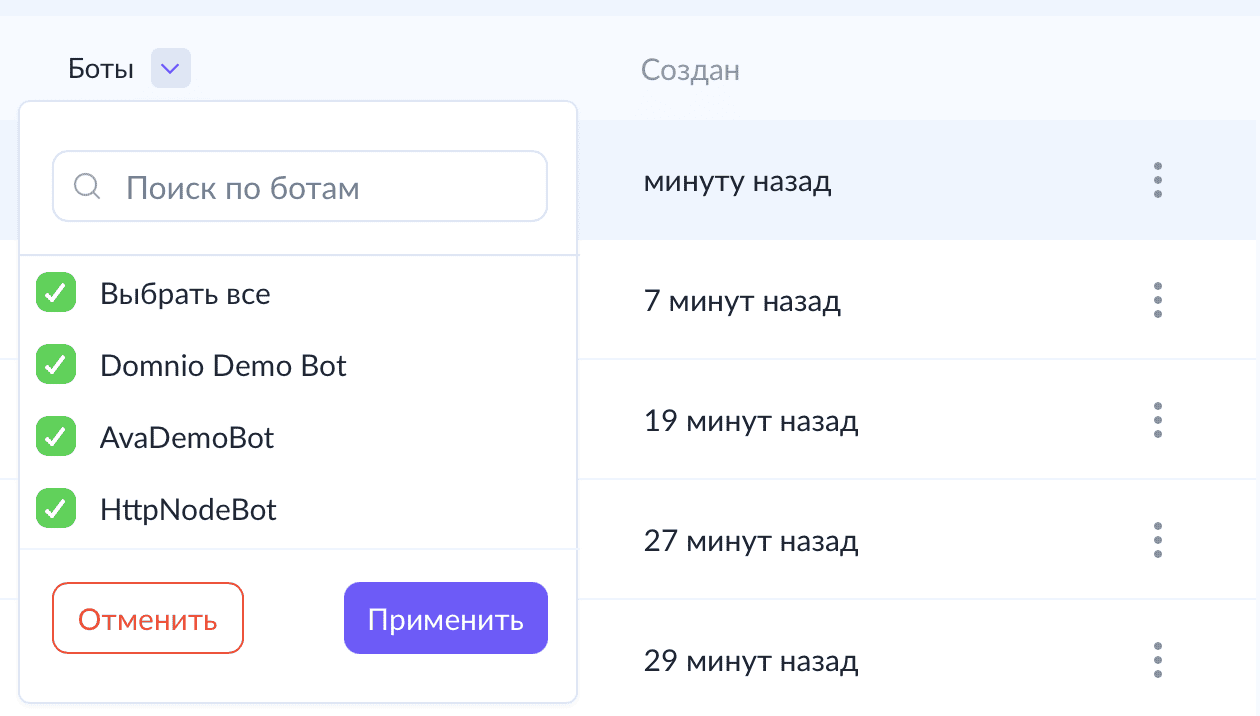Image resolution: width=1260 pixels, height=716 pixels.
Task: Open the options menu for '19 минут назад' row
Action: pos(1157,420)
